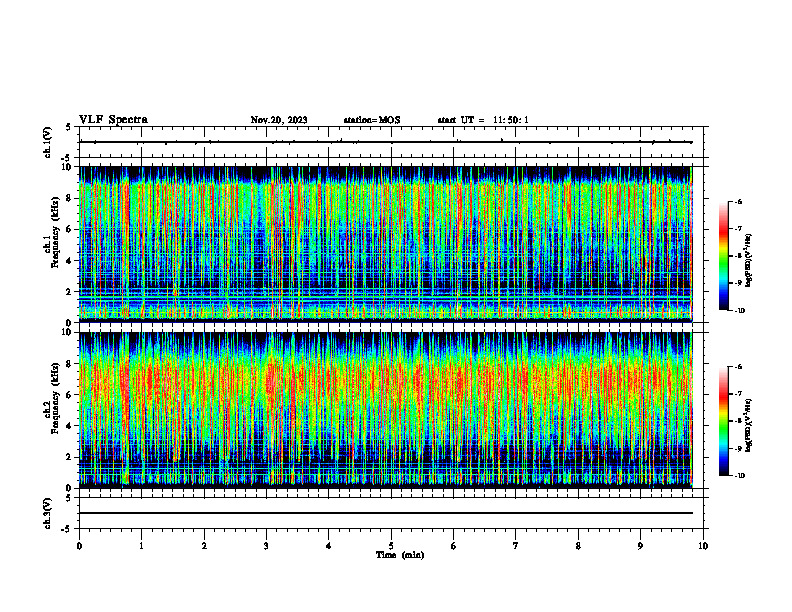Click the "3" minute tick on time axis
This screenshot has width=792, height=612.
pyautogui.click(x=266, y=546)
